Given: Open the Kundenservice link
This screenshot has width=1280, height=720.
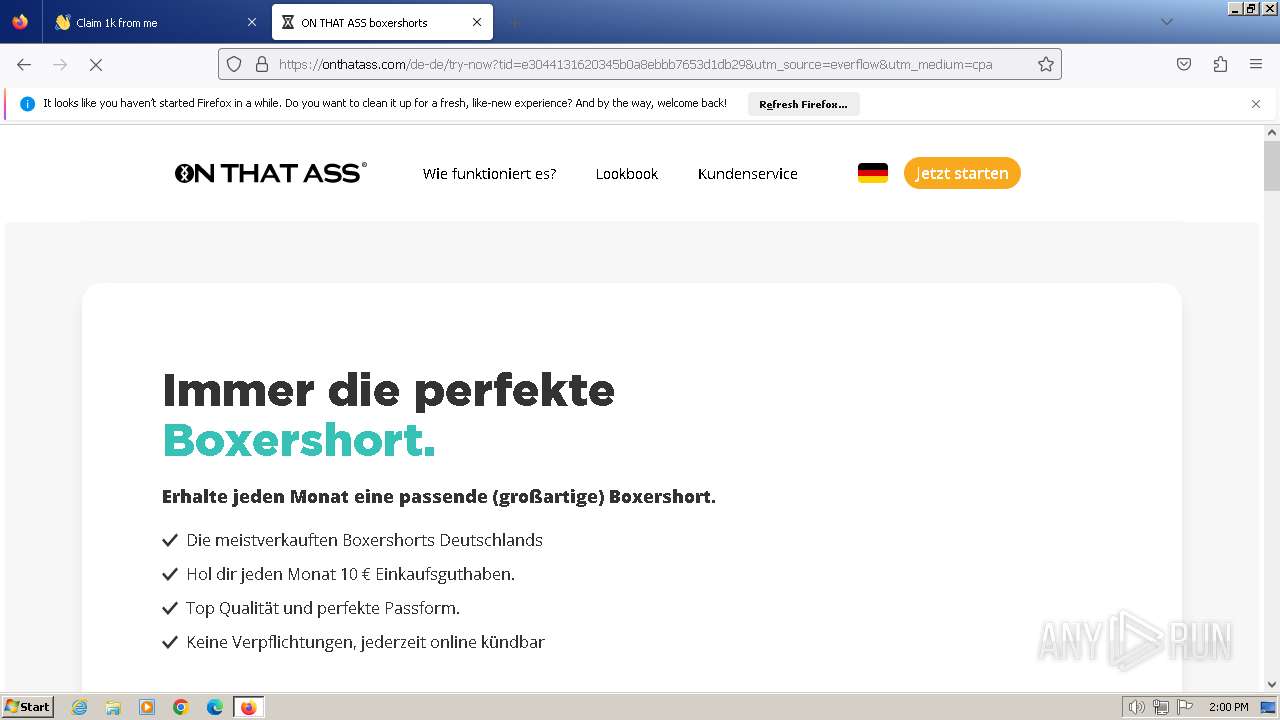Looking at the screenshot, I should (748, 173).
